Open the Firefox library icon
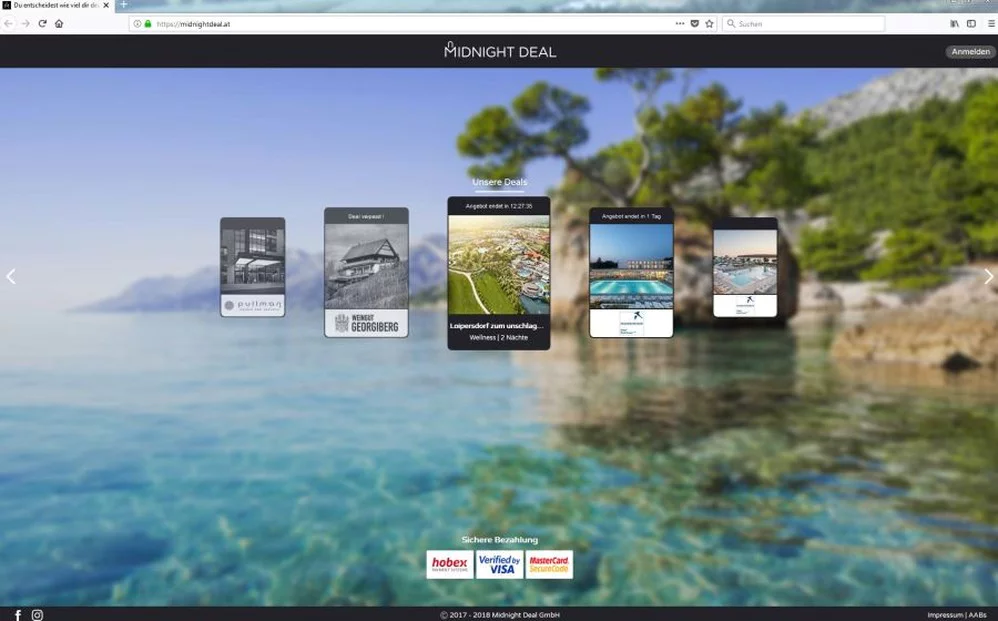The width and height of the screenshot is (998, 621). [954, 23]
